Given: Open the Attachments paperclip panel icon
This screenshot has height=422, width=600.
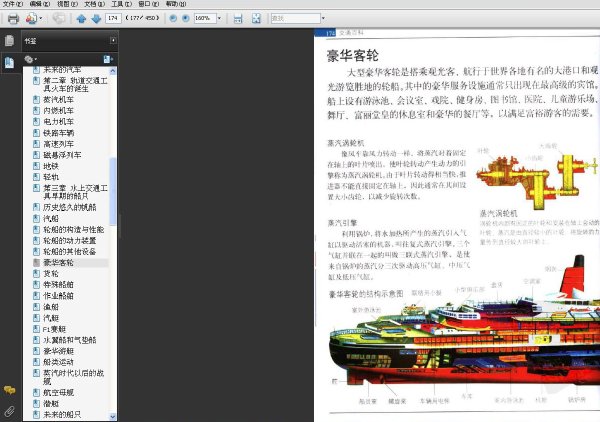Looking at the screenshot, I should [9, 411].
